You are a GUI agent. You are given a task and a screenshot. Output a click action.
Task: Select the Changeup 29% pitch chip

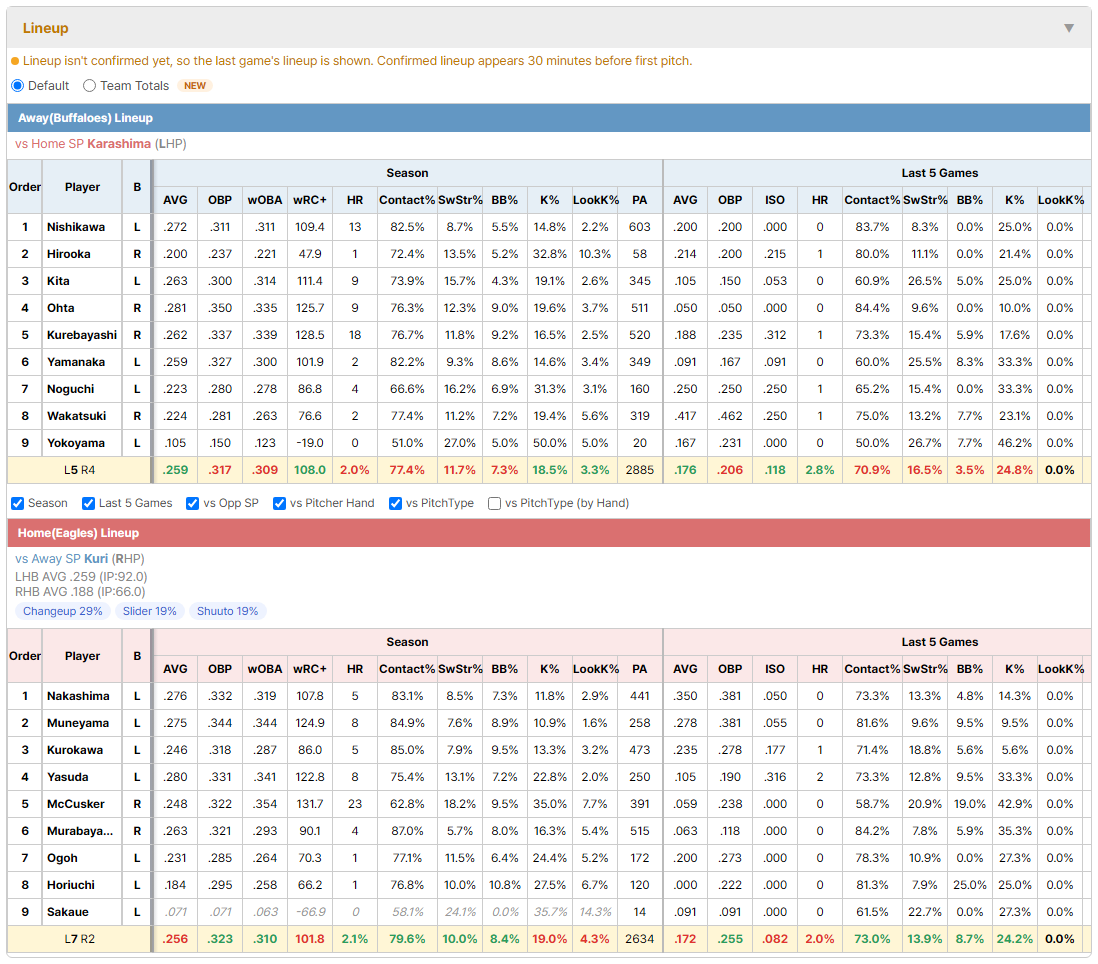click(x=62, y=611)
